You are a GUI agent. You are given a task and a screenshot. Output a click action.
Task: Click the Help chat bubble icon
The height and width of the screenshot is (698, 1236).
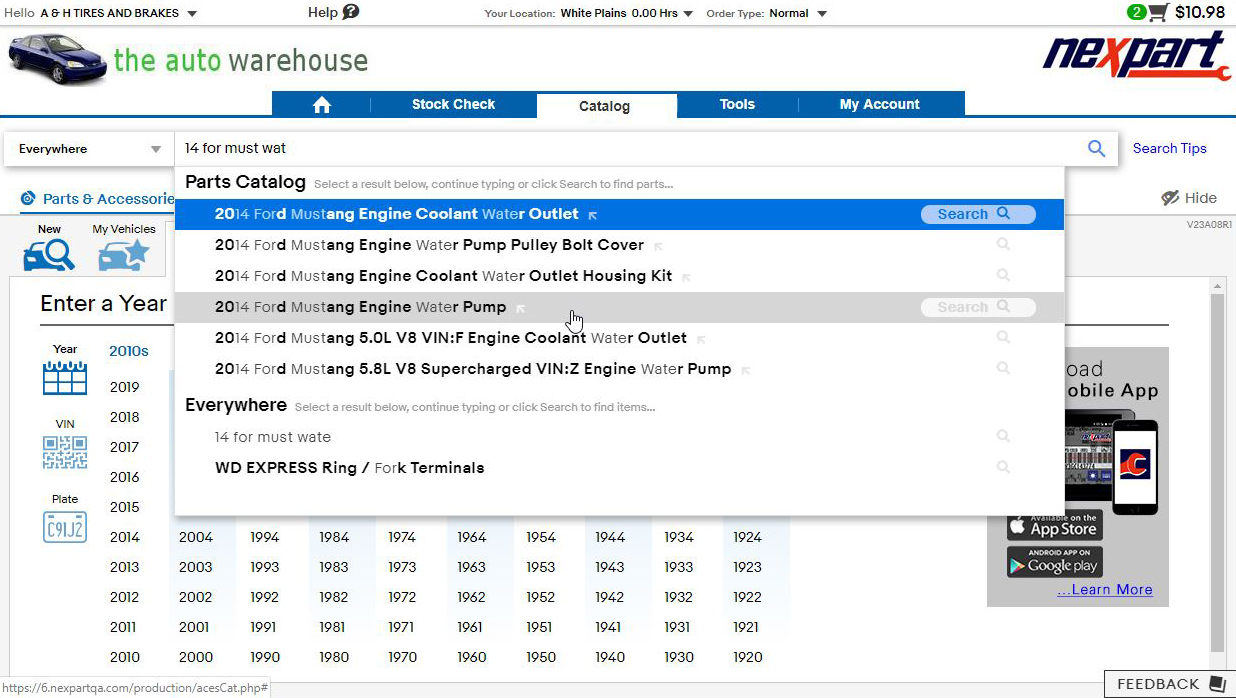(x=350, y=12)
